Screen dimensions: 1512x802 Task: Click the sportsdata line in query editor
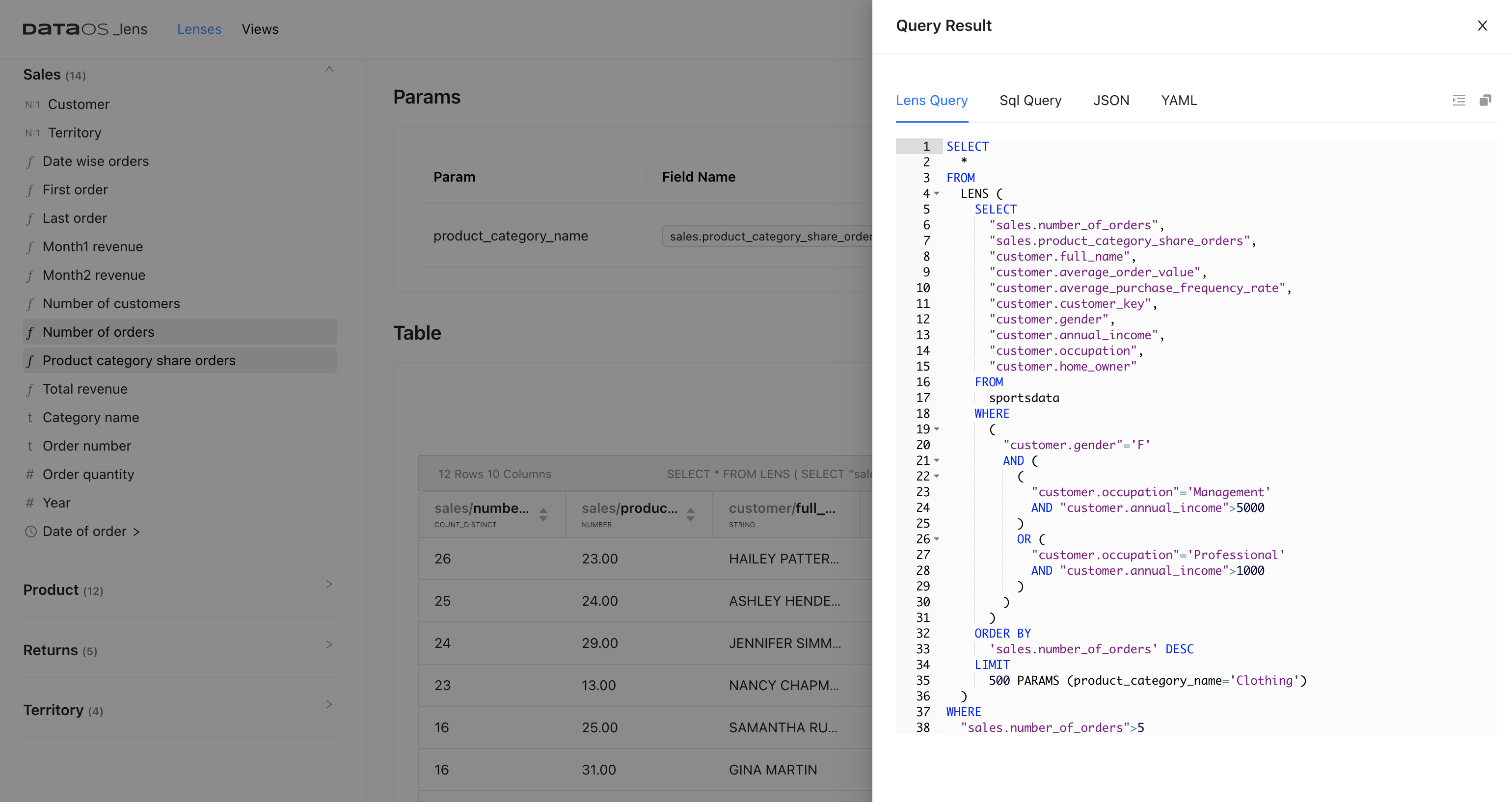[x=1024, y=398]
